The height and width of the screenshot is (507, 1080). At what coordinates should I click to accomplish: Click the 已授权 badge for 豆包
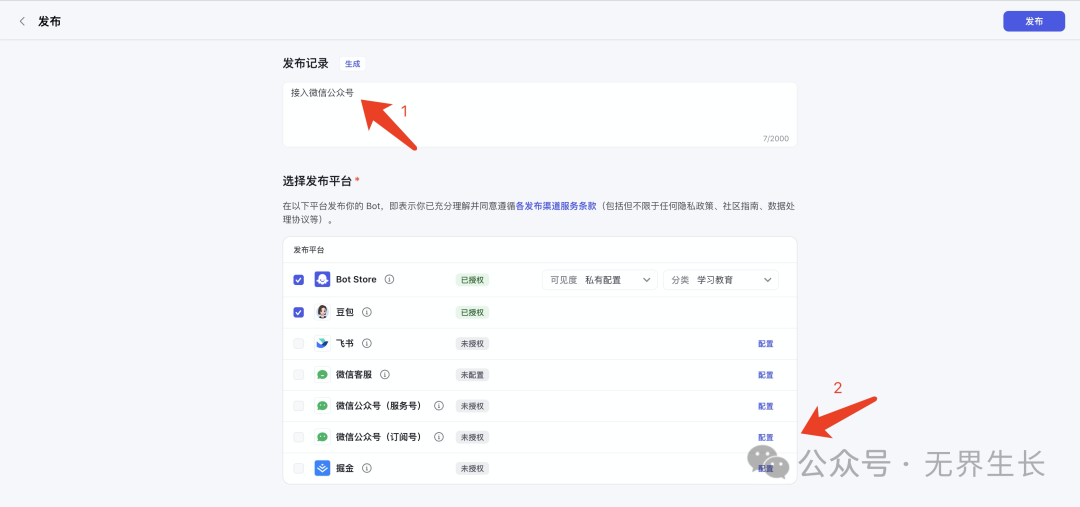coord(472,312)
